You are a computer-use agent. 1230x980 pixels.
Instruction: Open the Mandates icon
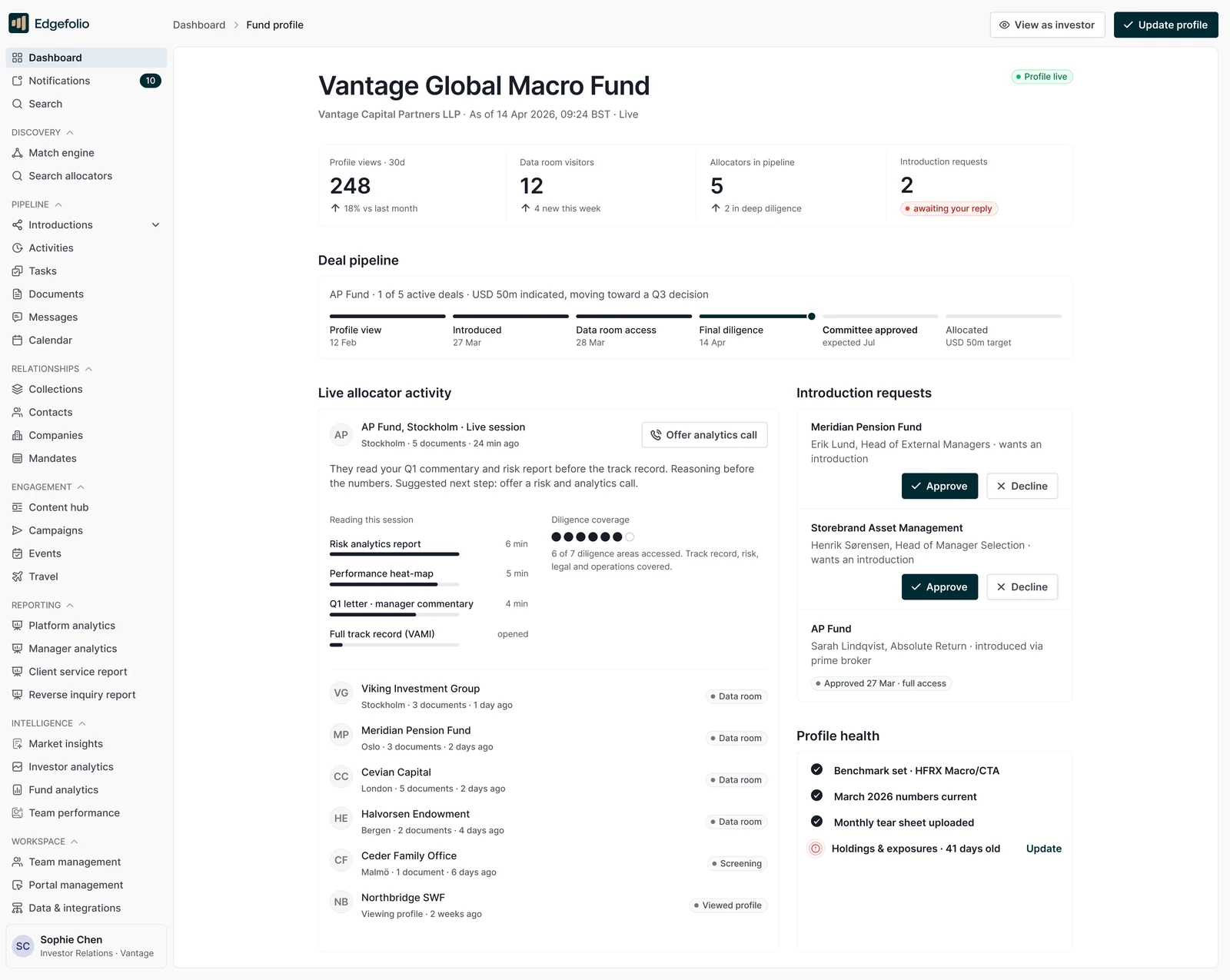[x=17, y=459]
